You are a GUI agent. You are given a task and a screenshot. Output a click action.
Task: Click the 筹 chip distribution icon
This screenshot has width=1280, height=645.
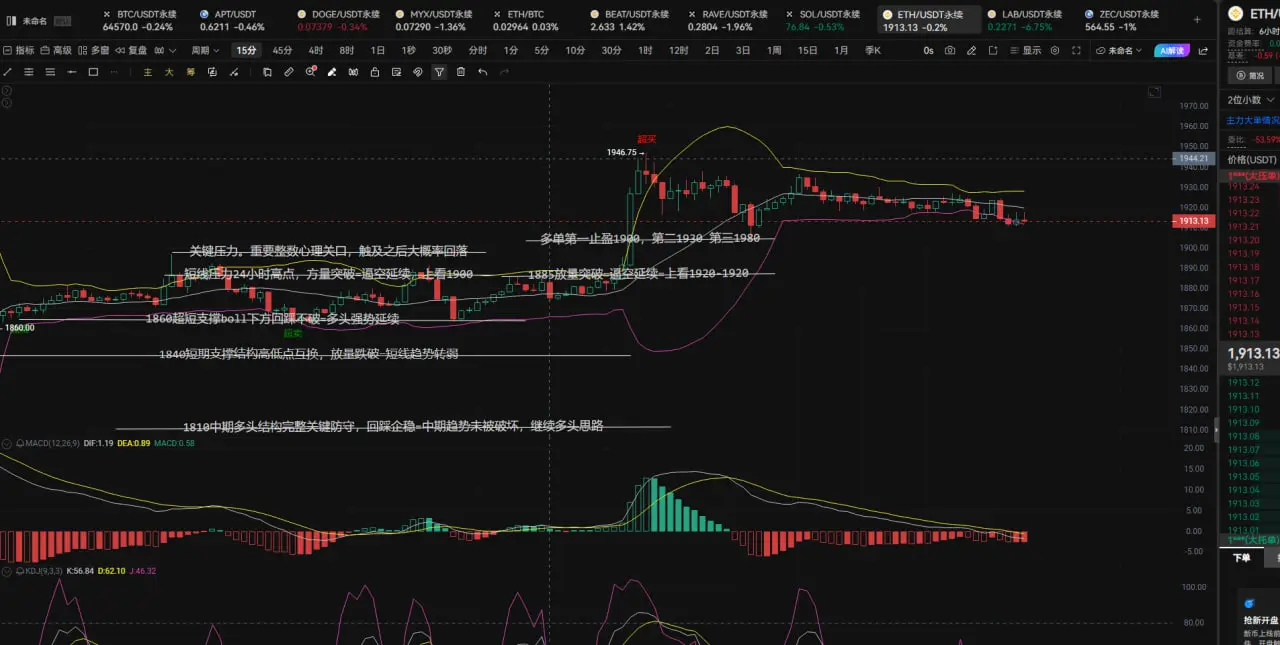190,72
